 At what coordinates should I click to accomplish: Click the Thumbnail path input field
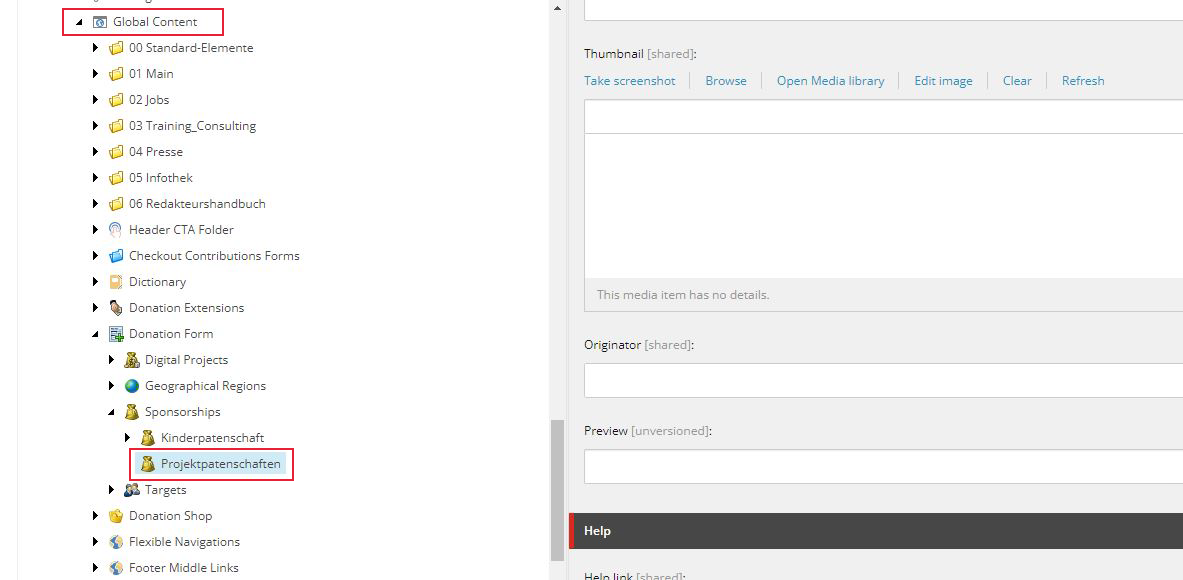click(x=883, y=117)
